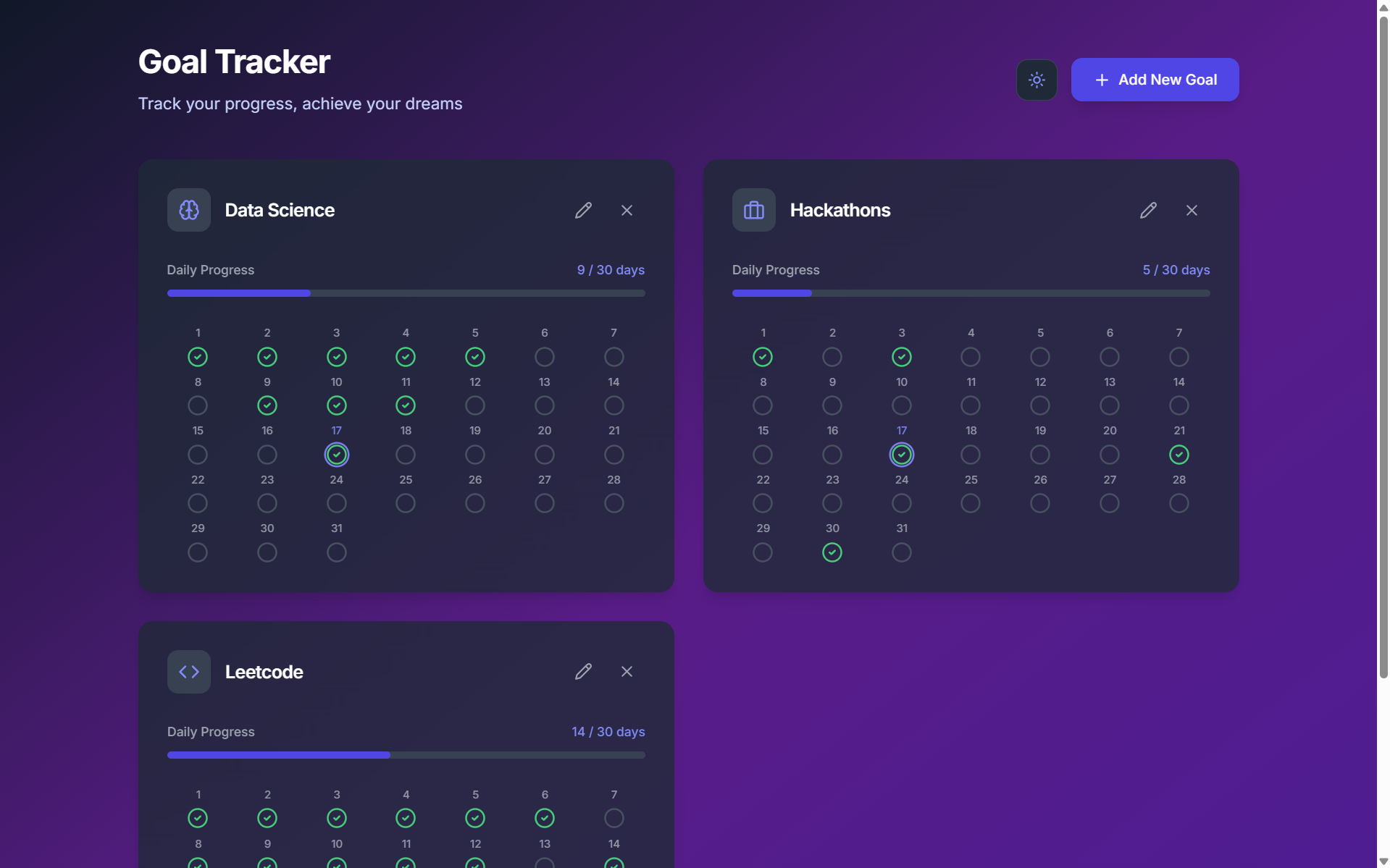Click the Leetcode goal title

pyautogui.click(x=264, y=672)
